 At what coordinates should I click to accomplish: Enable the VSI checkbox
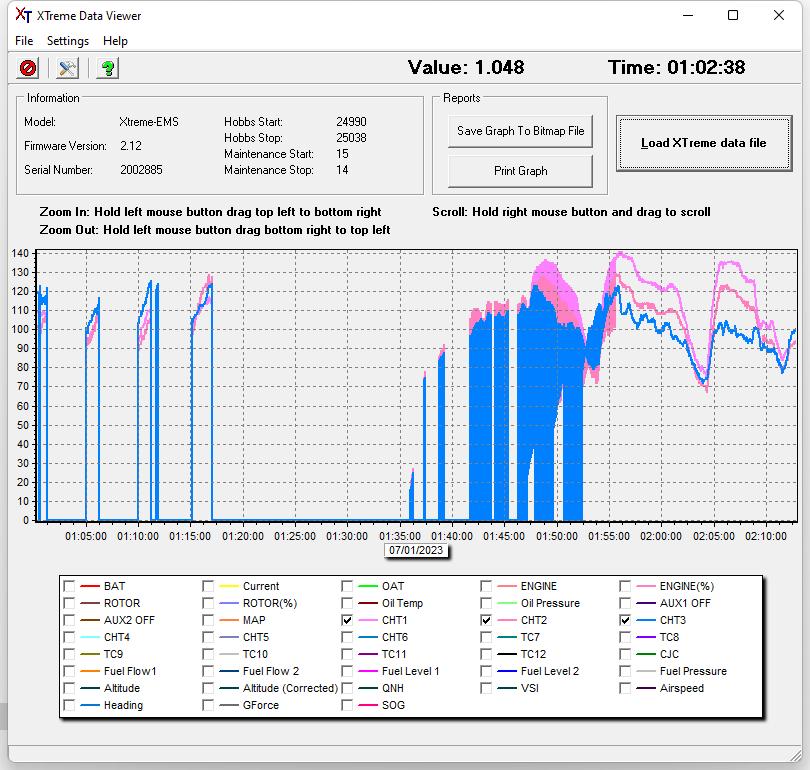click(x=486, y=688)
